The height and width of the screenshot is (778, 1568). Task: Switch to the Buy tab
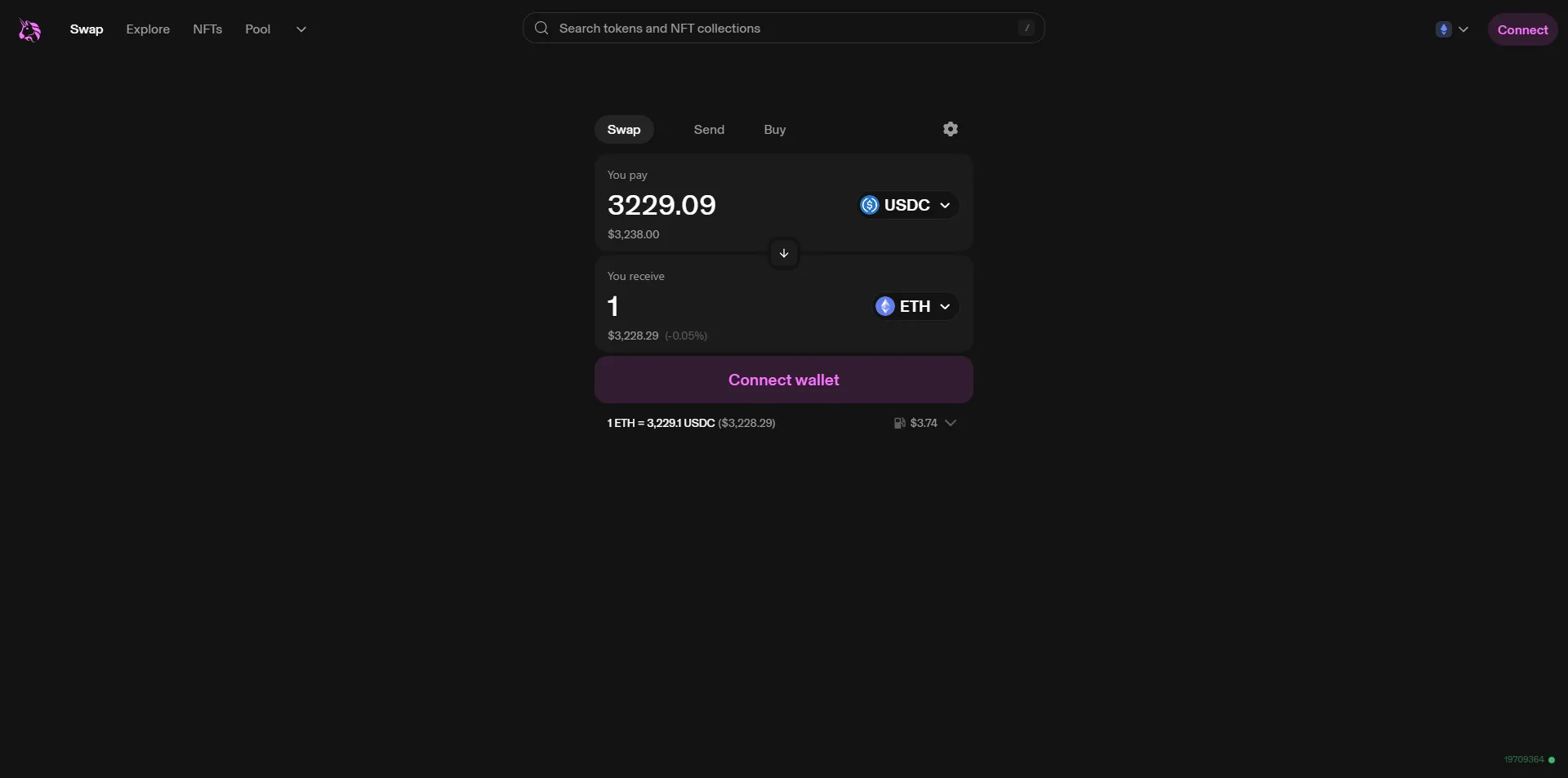pyautogui.click(x=774, y=130)
